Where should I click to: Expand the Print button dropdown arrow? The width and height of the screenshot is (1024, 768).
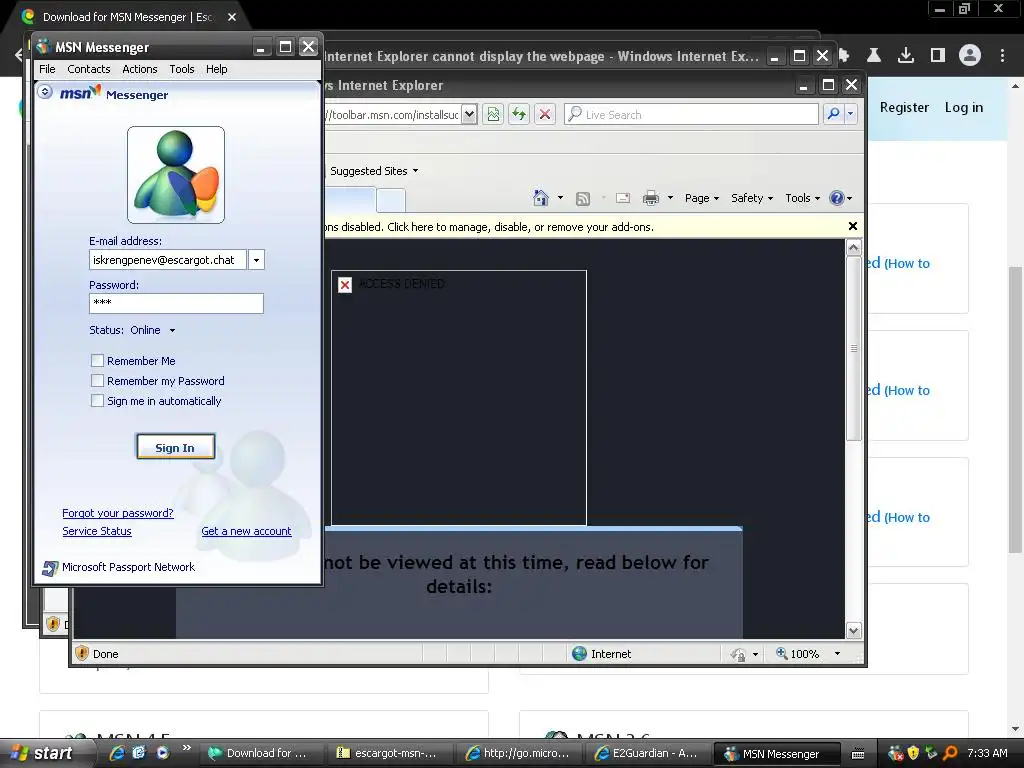(x=670, y=197)
